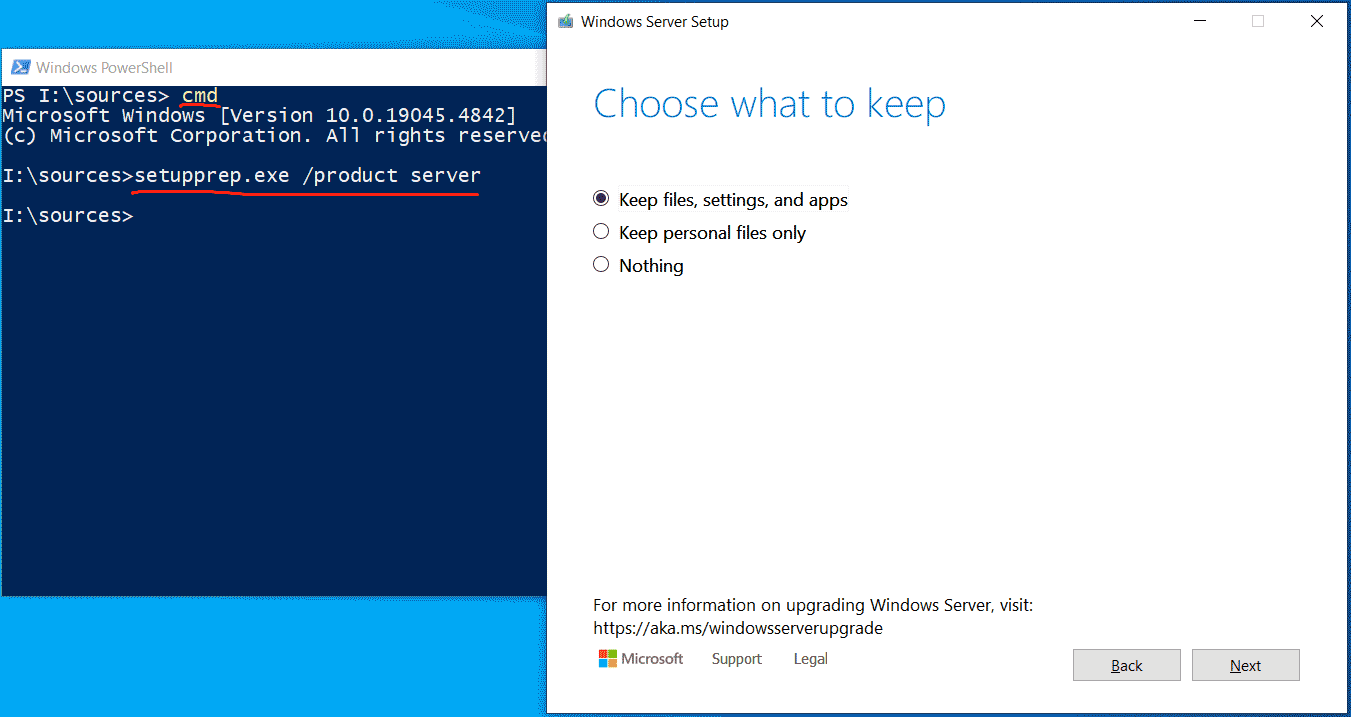Open the Support link
Screen dimensions: 1351x717
coord(737,659)
